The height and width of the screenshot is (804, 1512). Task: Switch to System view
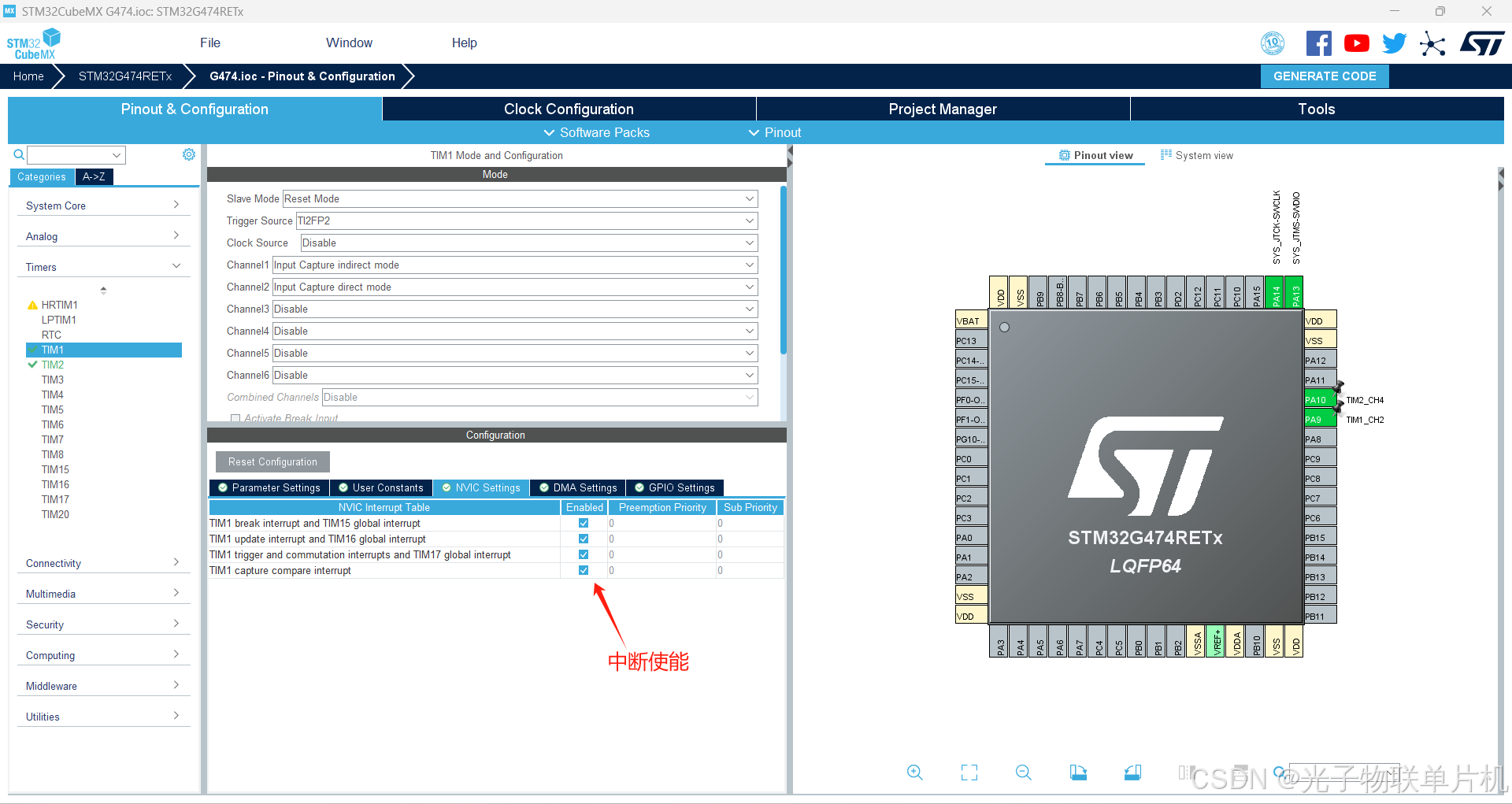tap(1197, 156)
